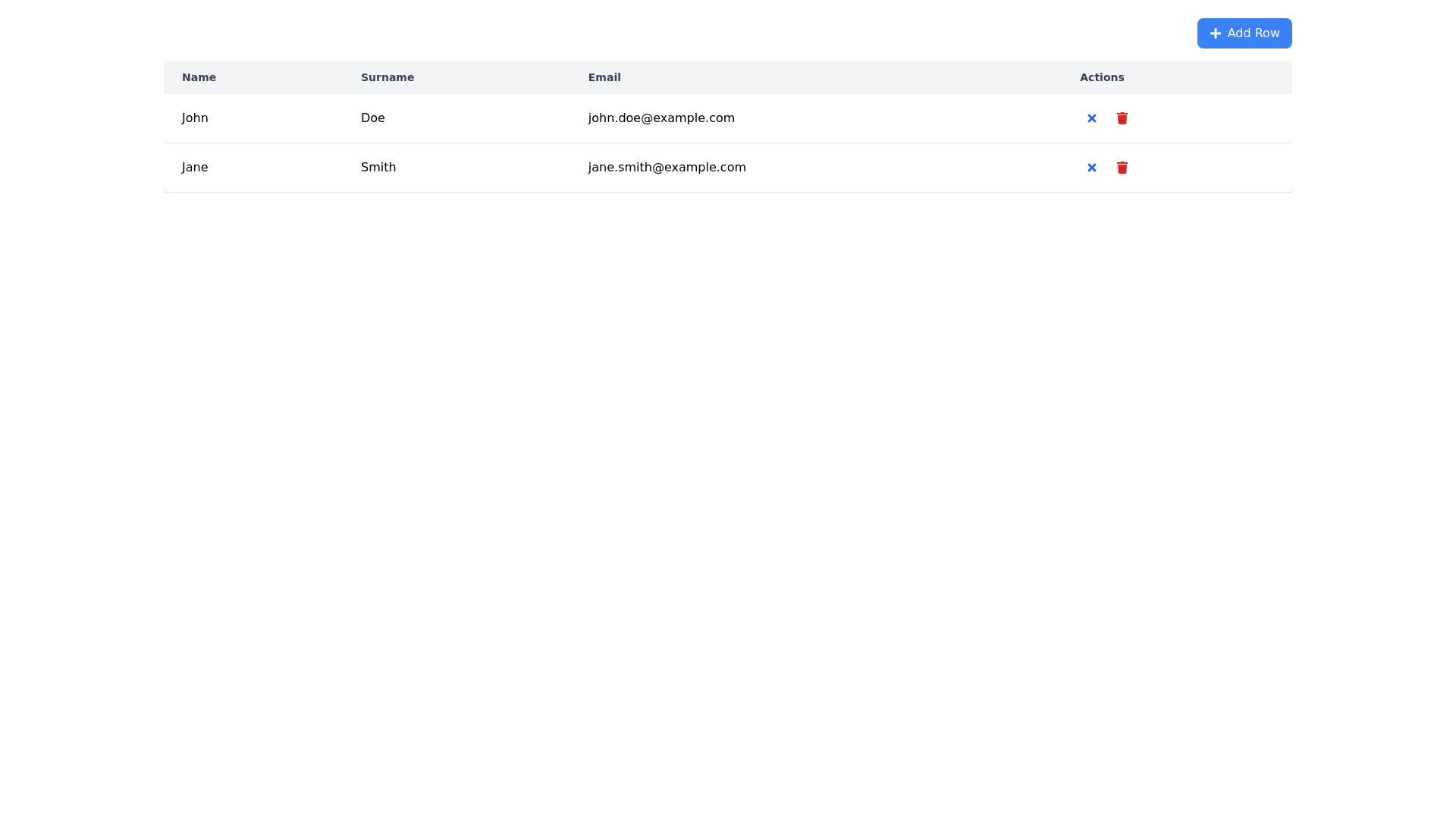
Task: Delete the Jane Smith row using trash icon
Action: (1122, 168)
